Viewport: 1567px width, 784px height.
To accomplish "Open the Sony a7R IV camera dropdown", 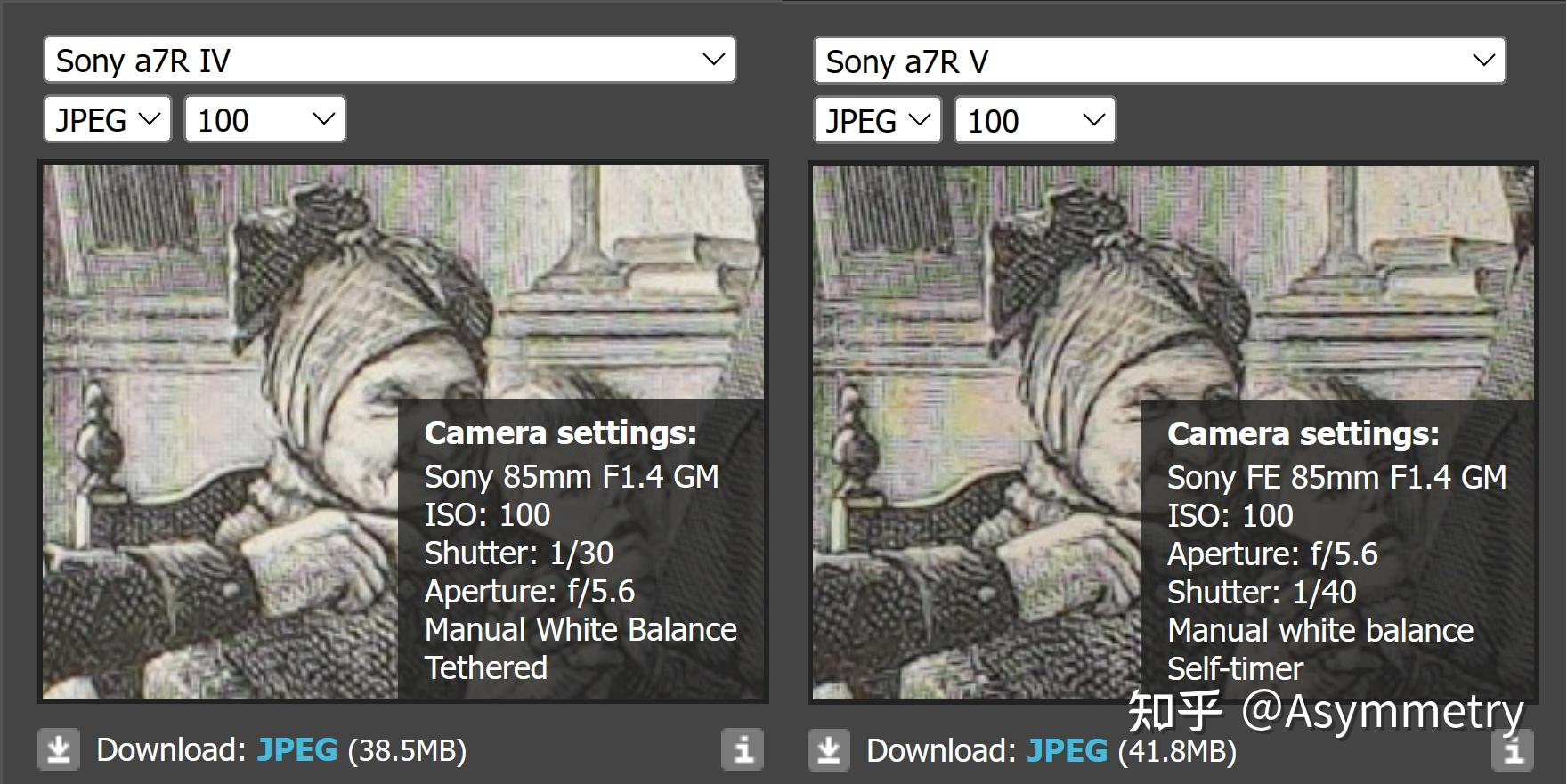I will tap(390, 61).
